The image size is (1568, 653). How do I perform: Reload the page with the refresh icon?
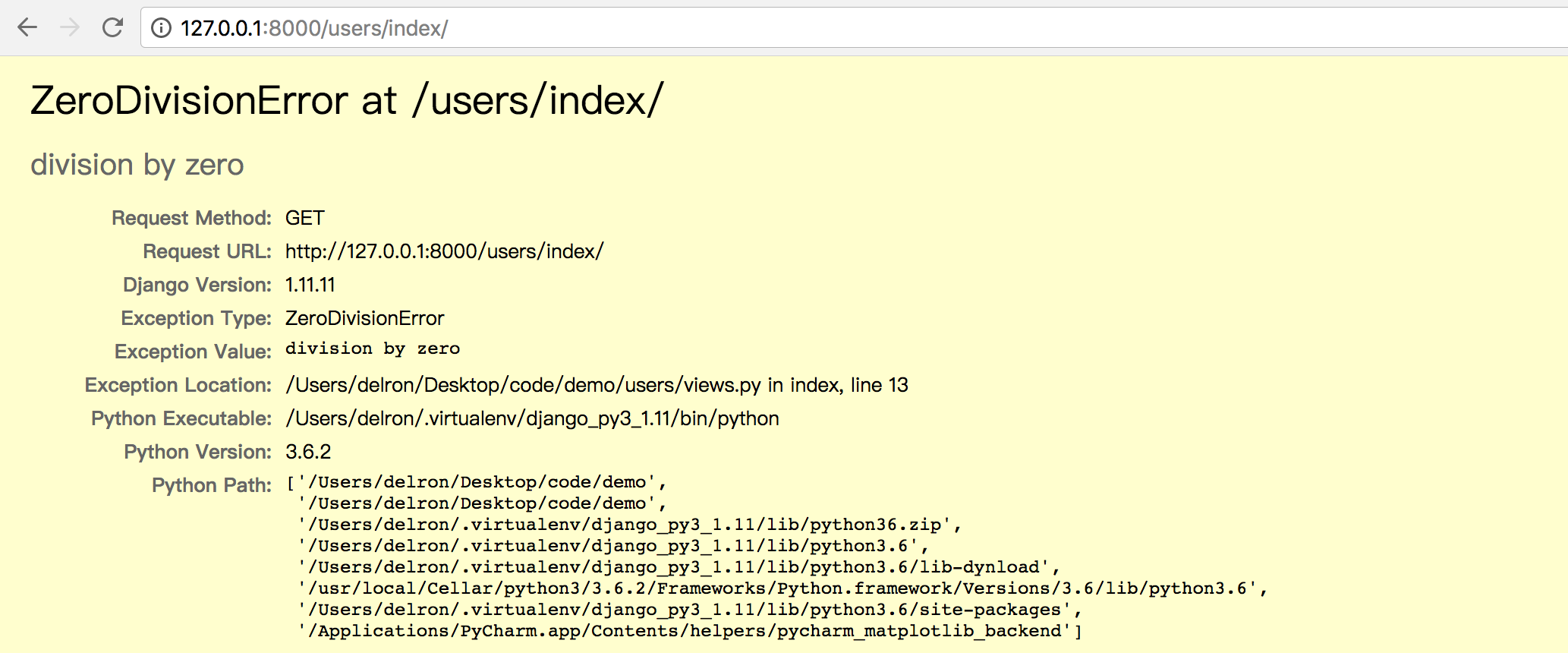pos(112,28)
